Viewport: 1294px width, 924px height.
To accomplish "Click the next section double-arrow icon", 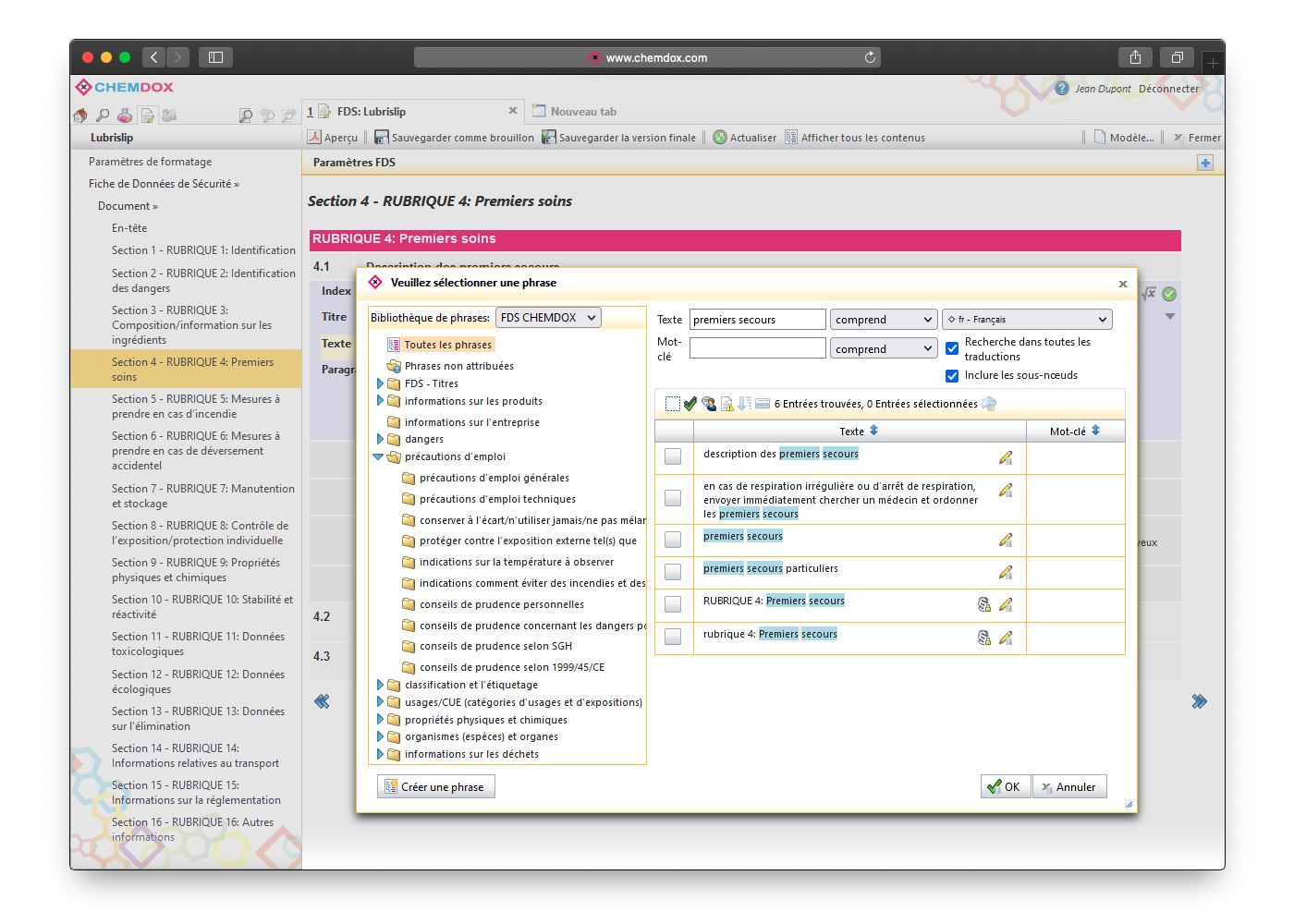I will click(x=1199, y=701).
